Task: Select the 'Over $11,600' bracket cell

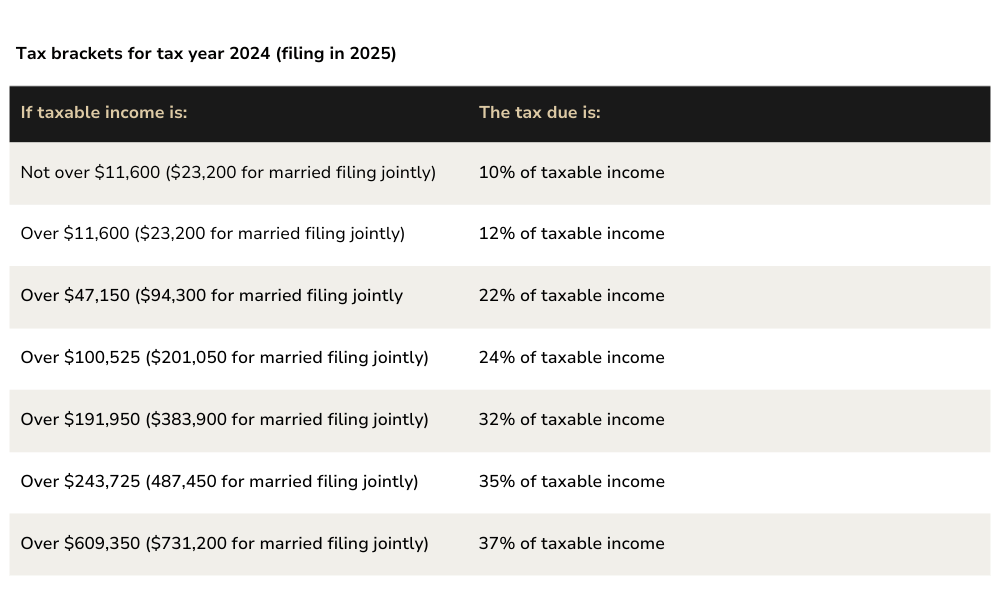Action: point(212,234)
